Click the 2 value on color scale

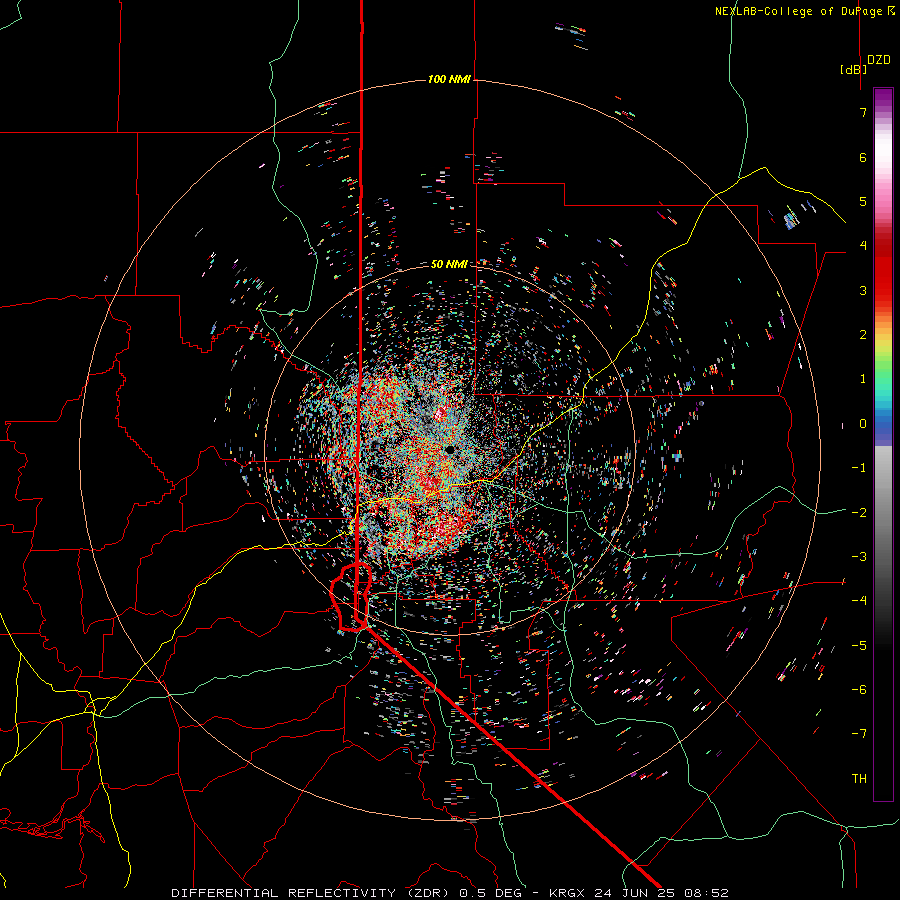[863, 335]
